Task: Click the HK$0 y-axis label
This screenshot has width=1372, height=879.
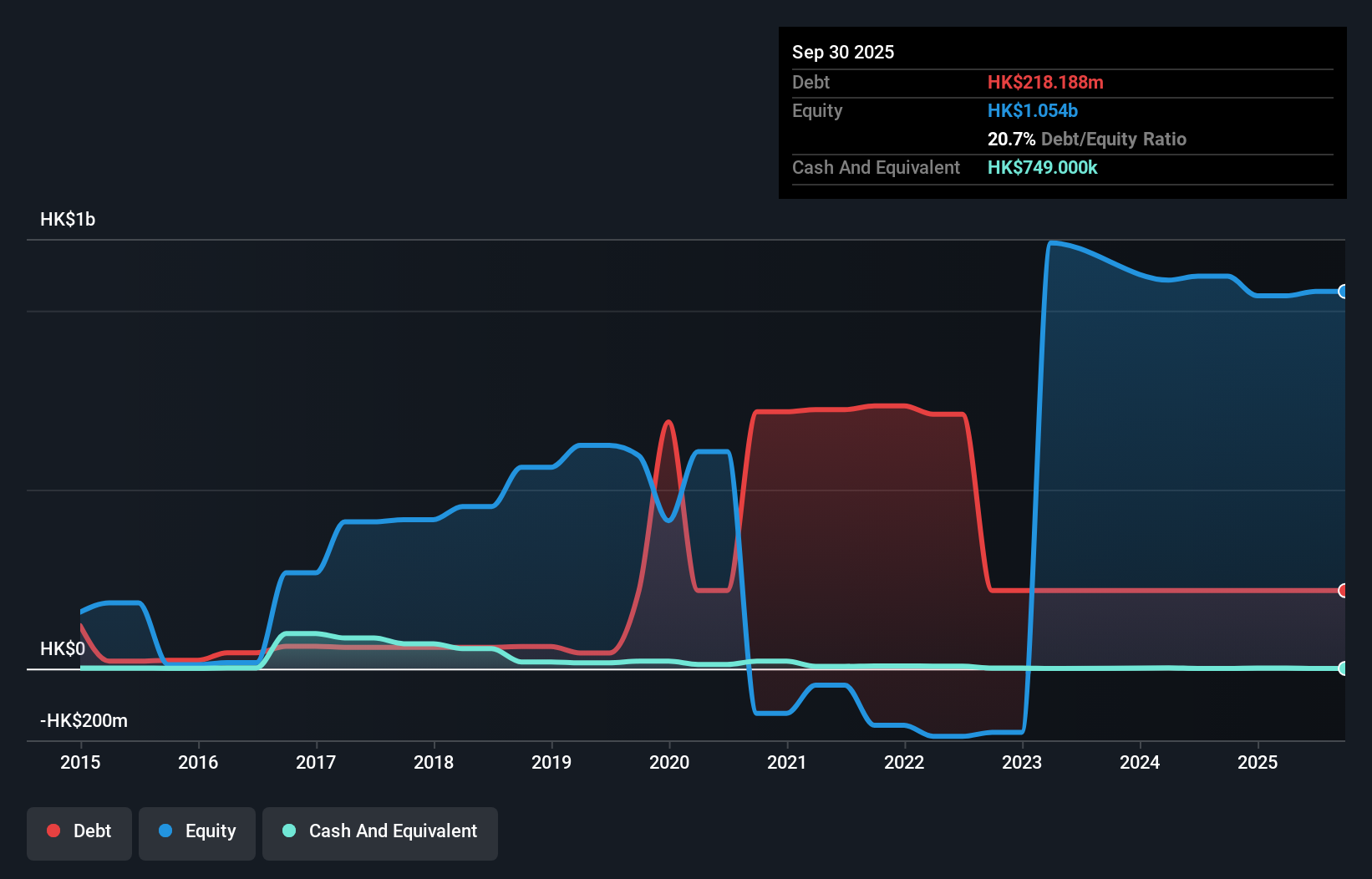Action: [x=63, y=649]
